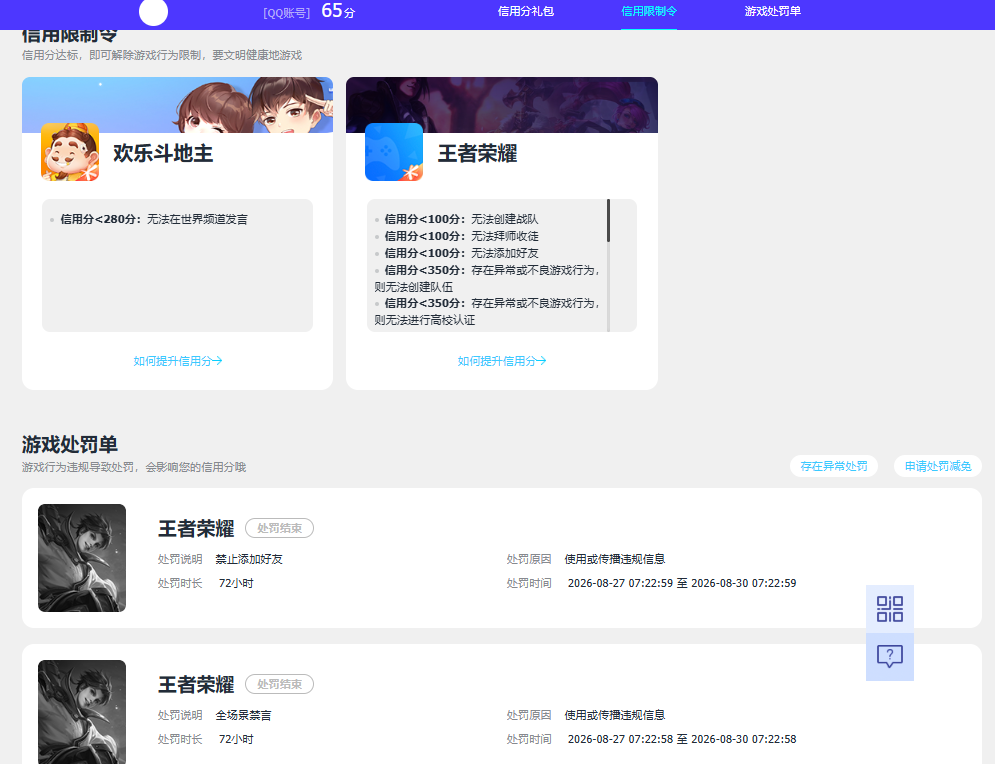
Task: Click hero thumbnail of 禁止添加好友 penalty
Action: coord(82,558)
